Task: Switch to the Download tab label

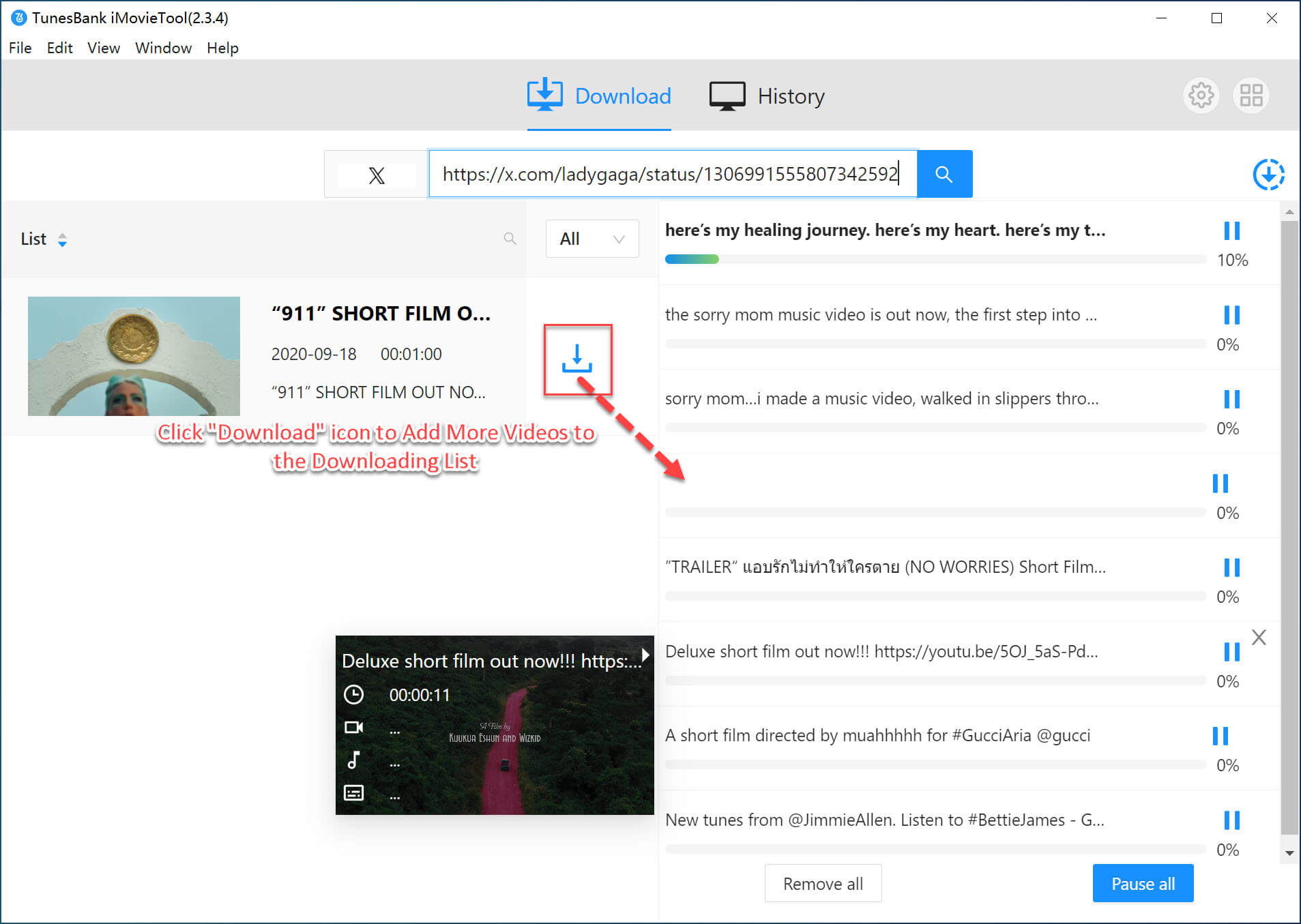Action: [623, 96]
